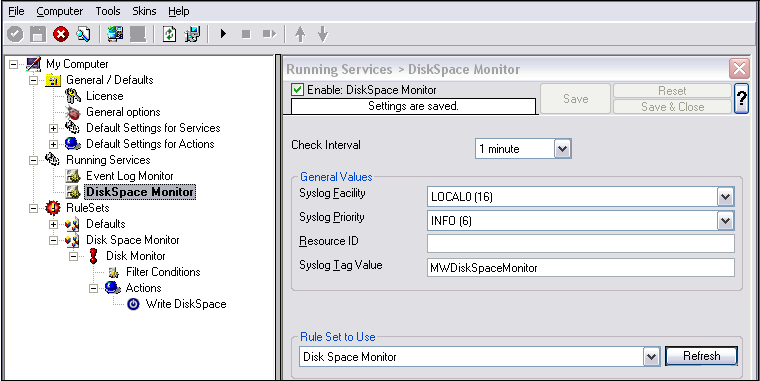Open the question mark help button

click(741, 98)
